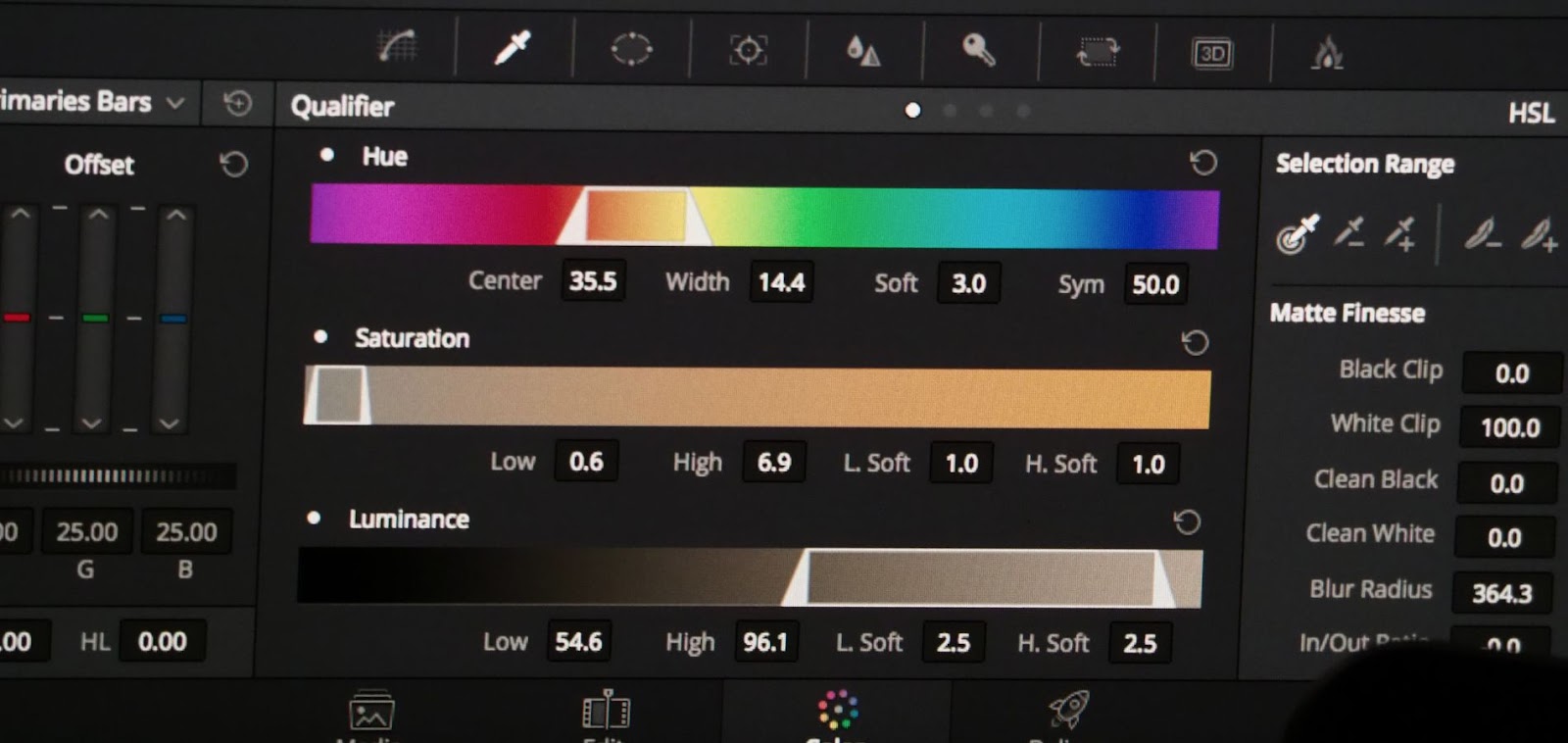
Task: Select the fourth Qualifier mode page dot
Action: [x=1023, y=111]
